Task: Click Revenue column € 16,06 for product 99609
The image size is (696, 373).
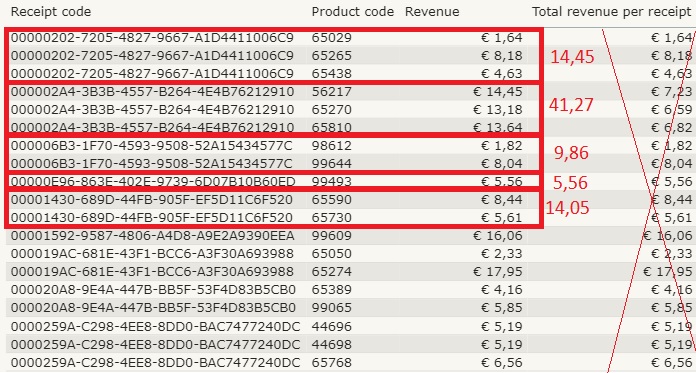Action: tap(498, 235)
